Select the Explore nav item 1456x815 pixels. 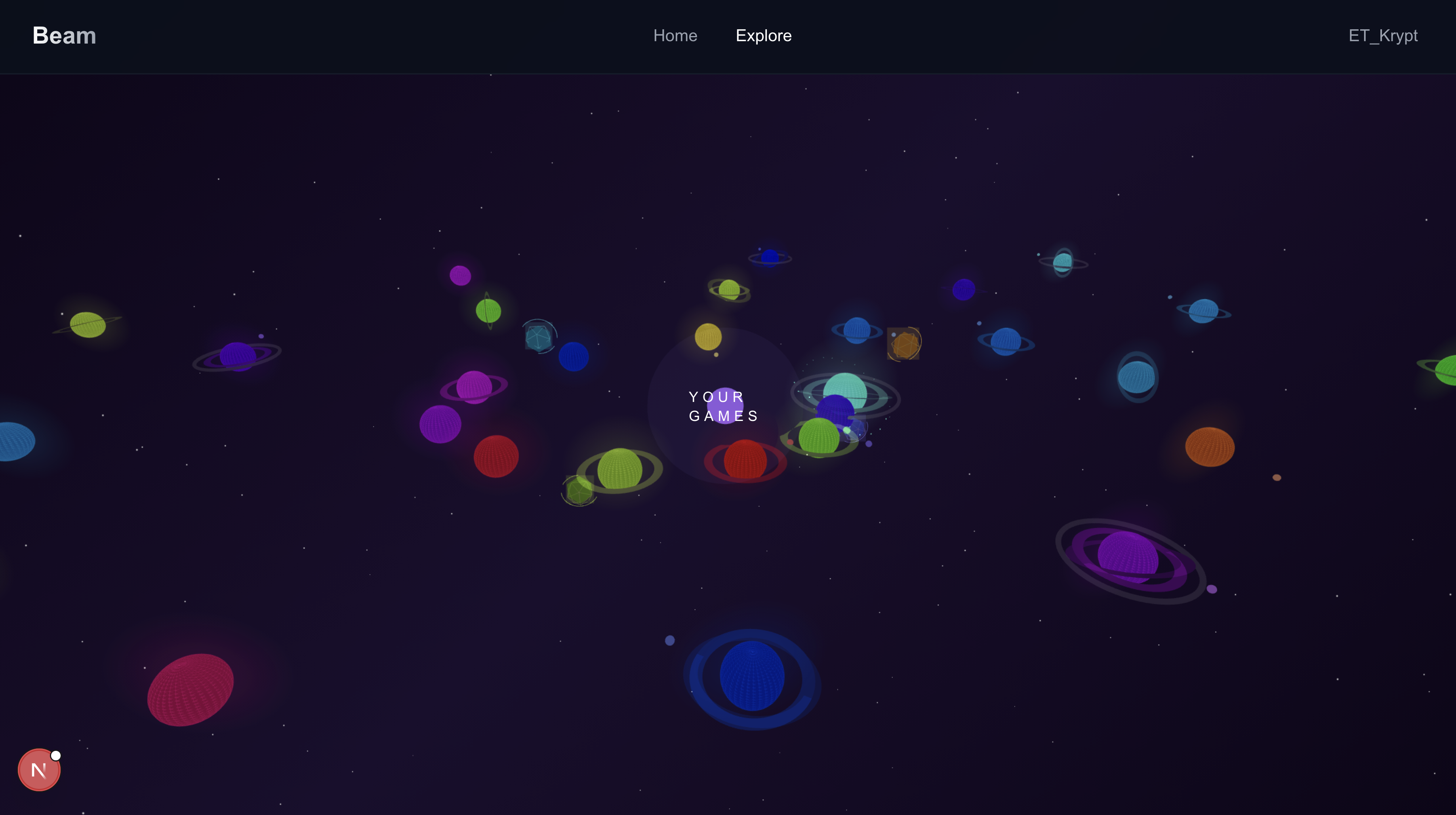(x=763, y=36)
